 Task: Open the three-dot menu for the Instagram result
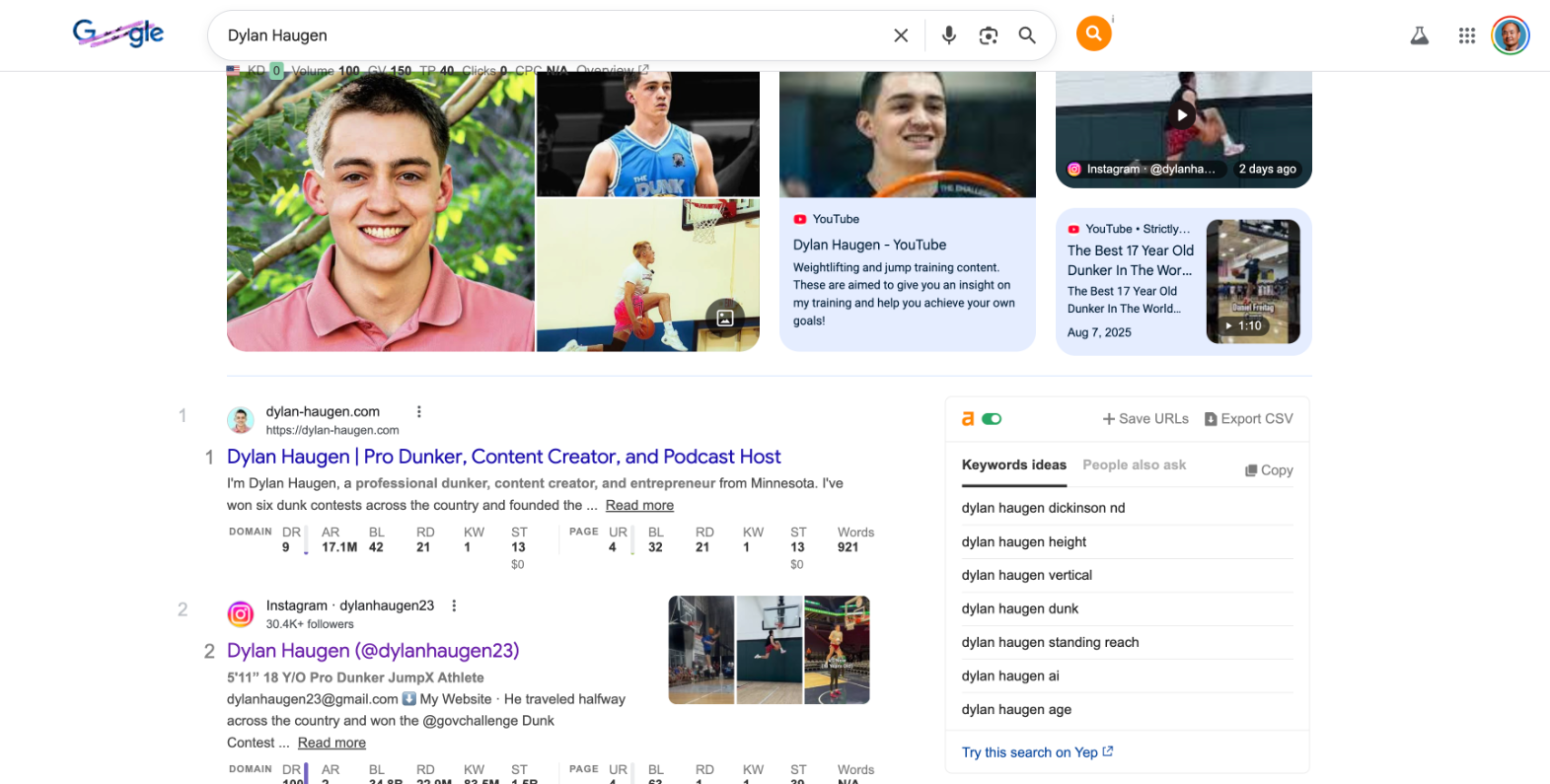[x=453, y=604]
